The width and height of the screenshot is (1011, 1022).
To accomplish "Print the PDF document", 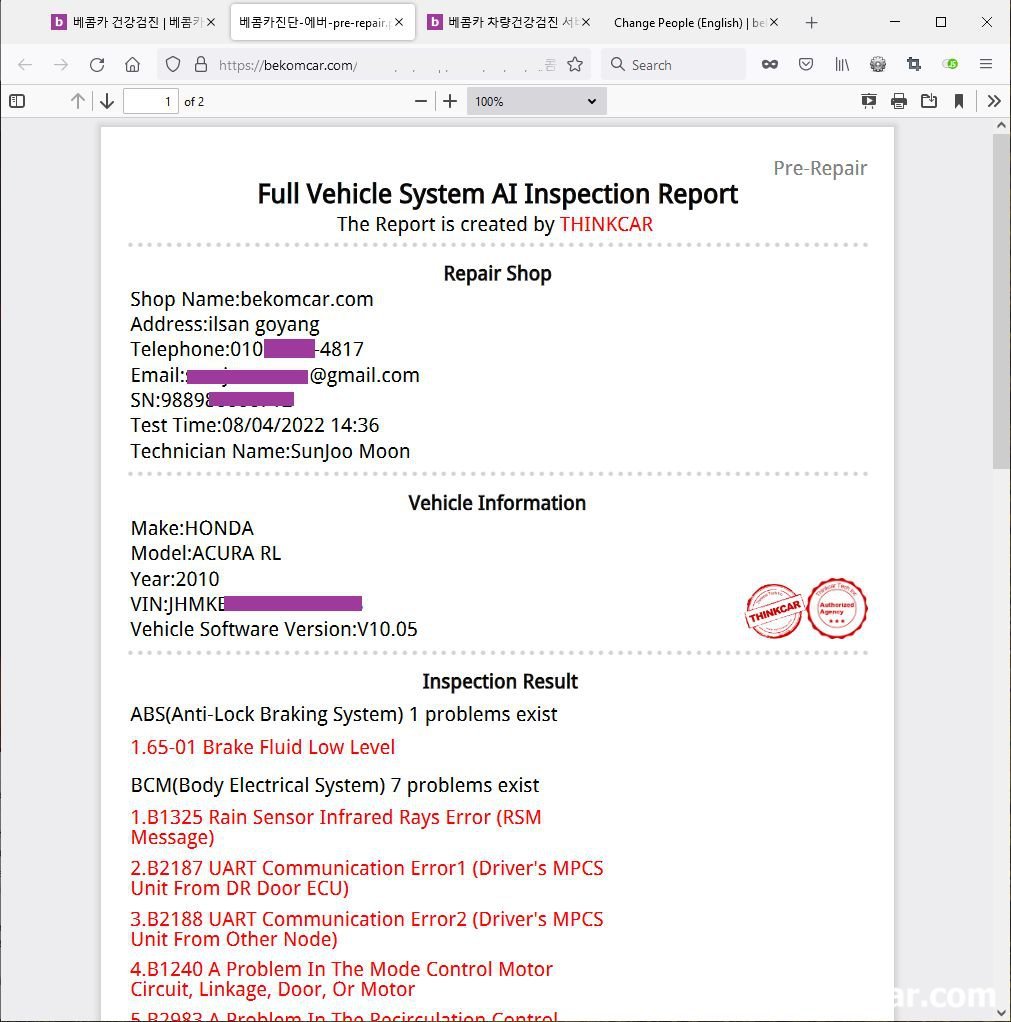I will [899, 101].
